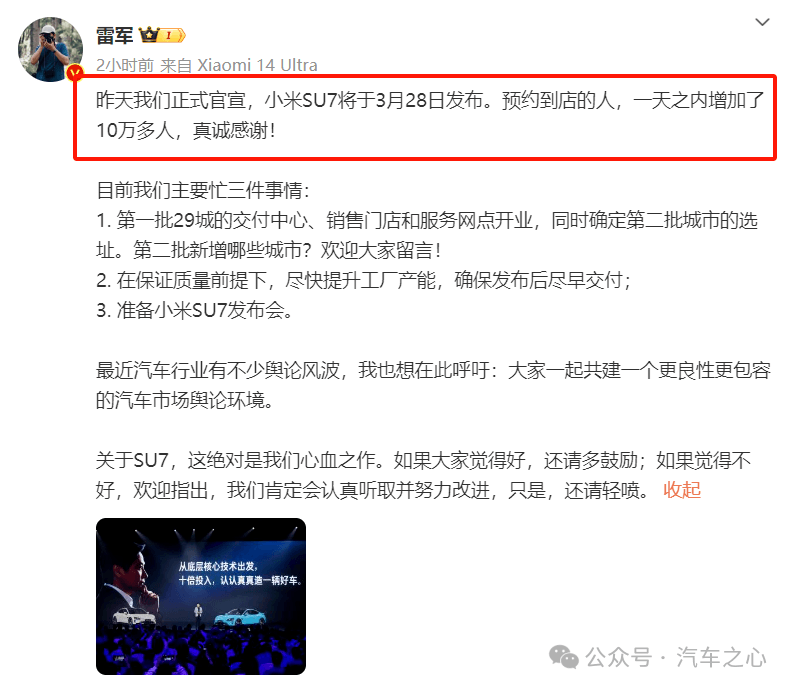Open the Xiaomi 14 Ultra source link
Screen dimensions: 792x689
tap(257, 65)
